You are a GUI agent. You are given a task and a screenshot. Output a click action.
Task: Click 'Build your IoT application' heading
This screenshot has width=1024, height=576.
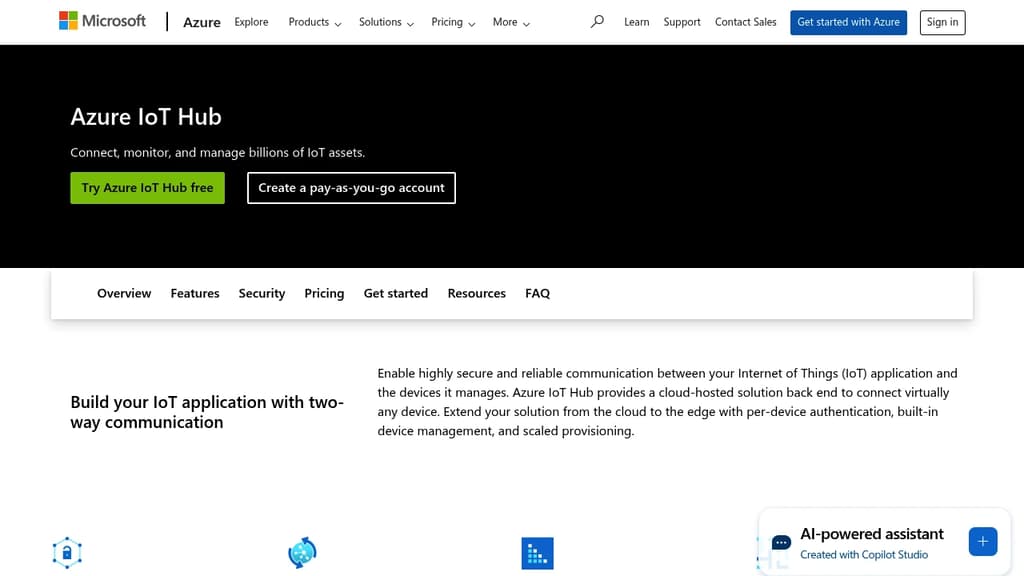coord(207,412)
